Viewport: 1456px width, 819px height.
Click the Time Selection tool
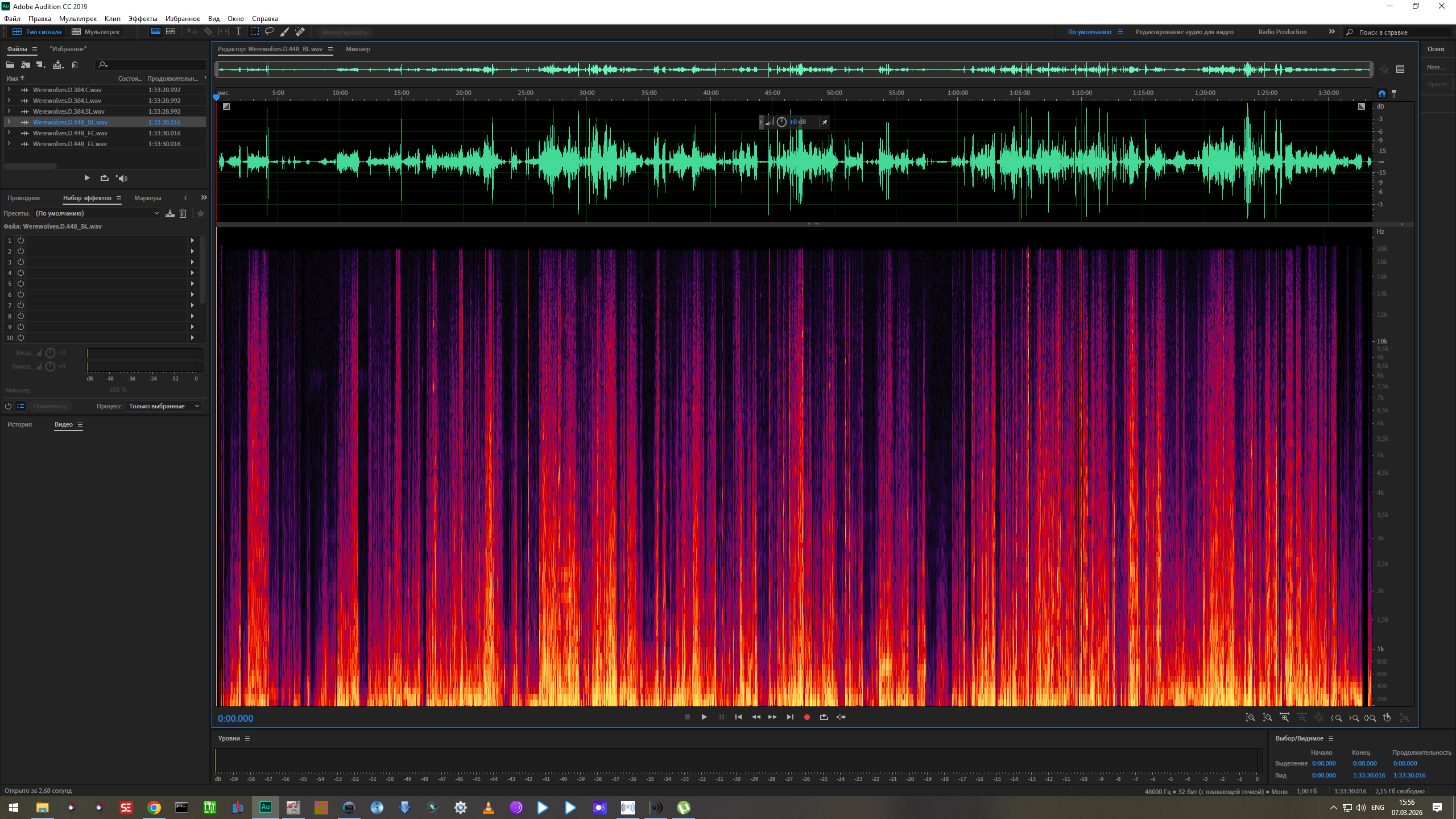238,32
